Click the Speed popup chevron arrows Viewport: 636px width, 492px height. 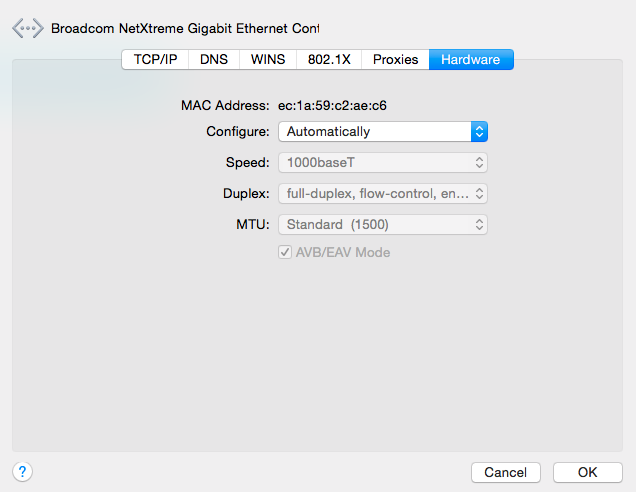click(x=479, y=163)
